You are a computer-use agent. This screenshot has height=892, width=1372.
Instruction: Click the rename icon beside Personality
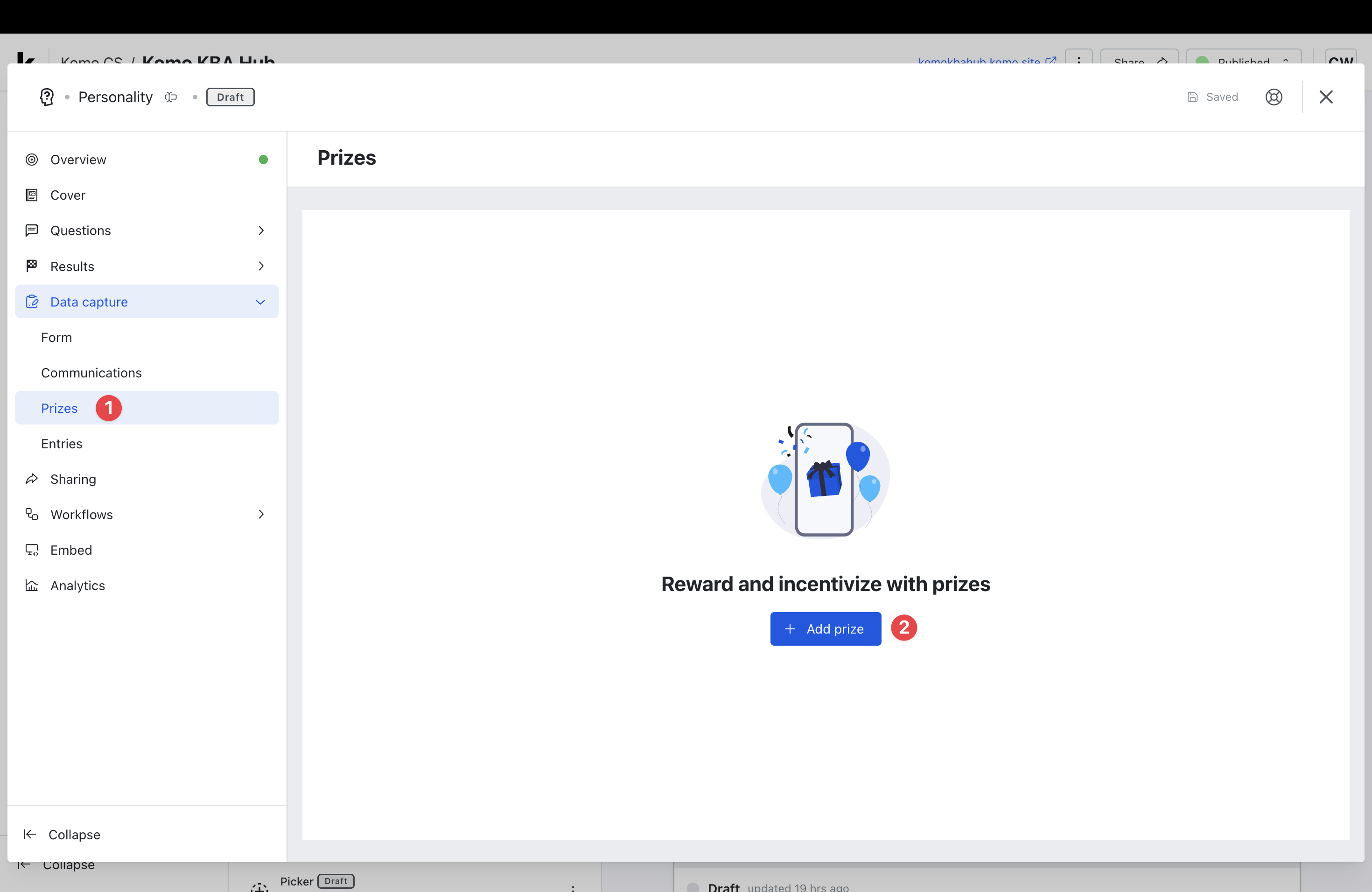tap(171, 97)
